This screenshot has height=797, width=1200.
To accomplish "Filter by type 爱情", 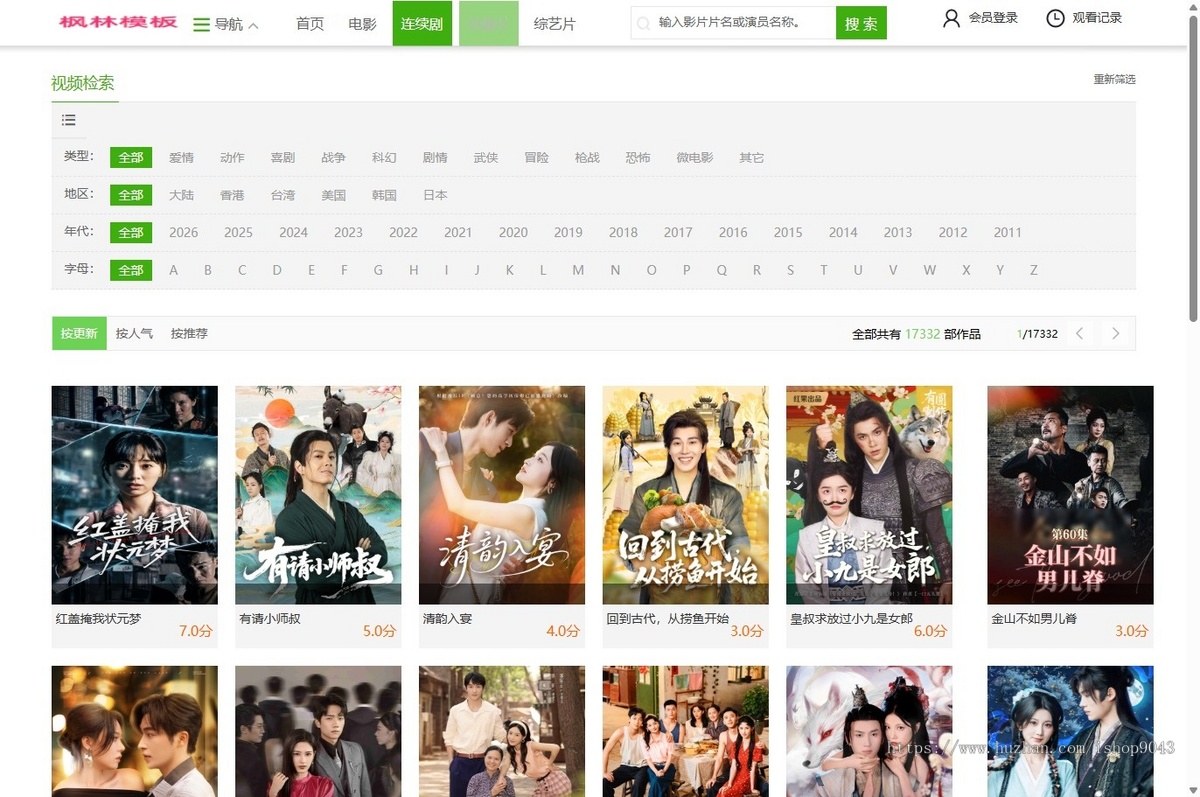I will [x=181, y=158].
